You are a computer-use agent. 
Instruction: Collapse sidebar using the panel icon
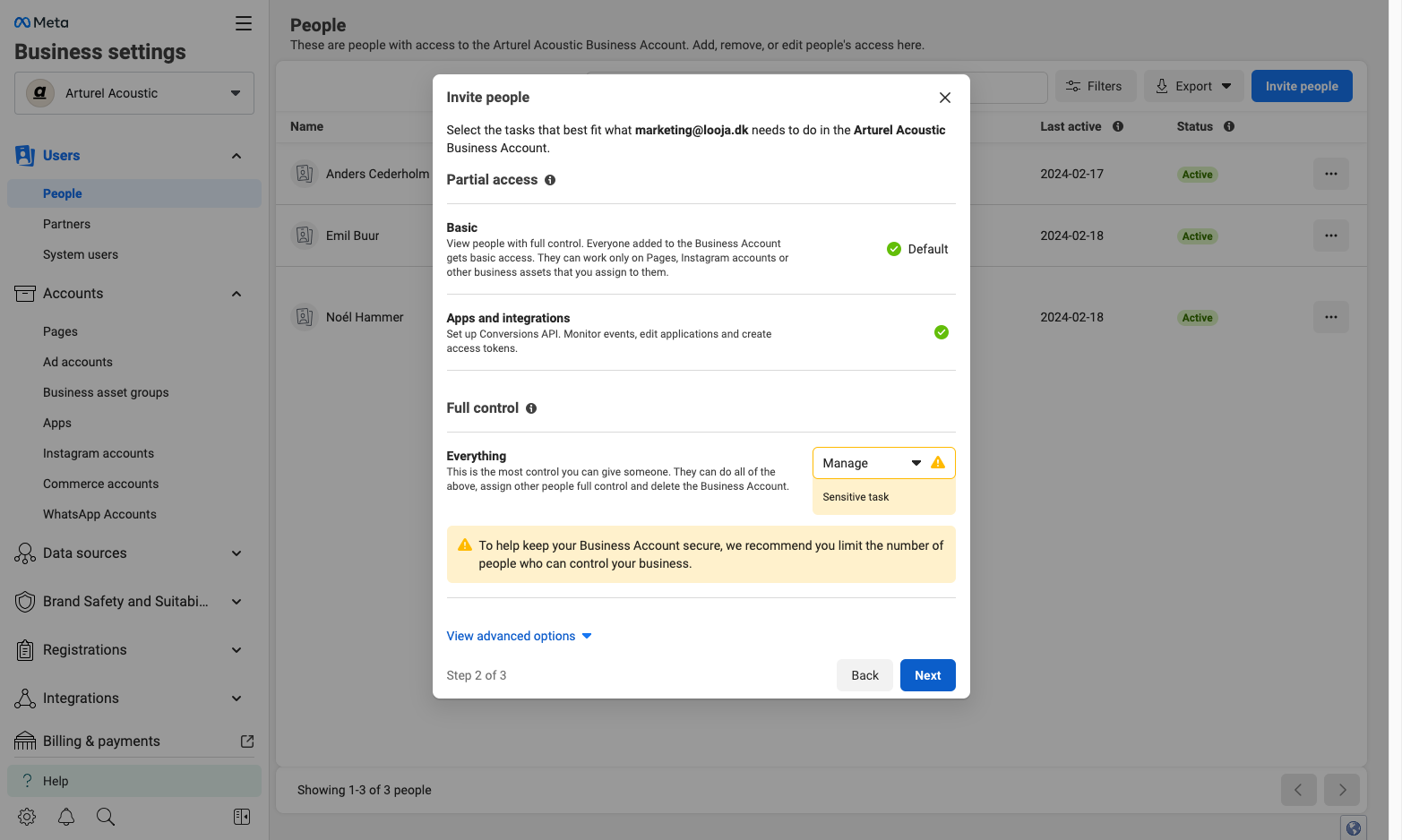pyautogui.click(x=242, y=817)
